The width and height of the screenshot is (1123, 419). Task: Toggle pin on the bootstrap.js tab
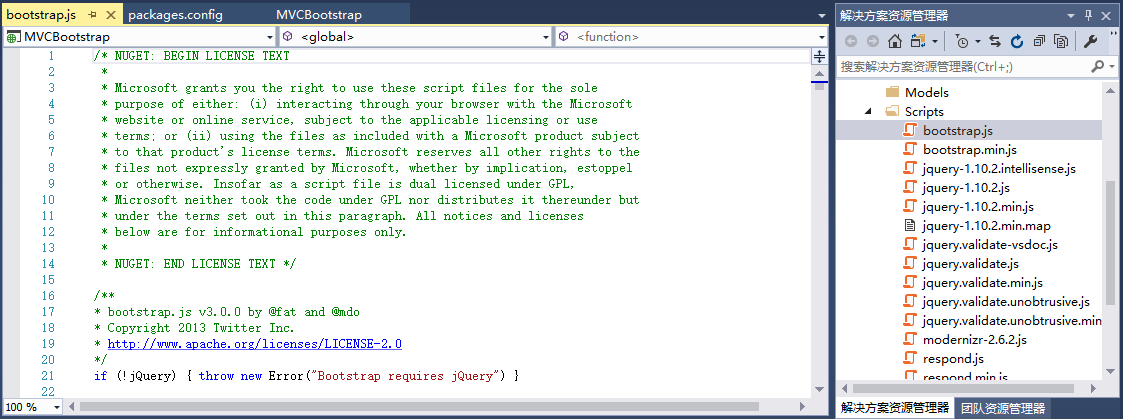coord(91,15)
